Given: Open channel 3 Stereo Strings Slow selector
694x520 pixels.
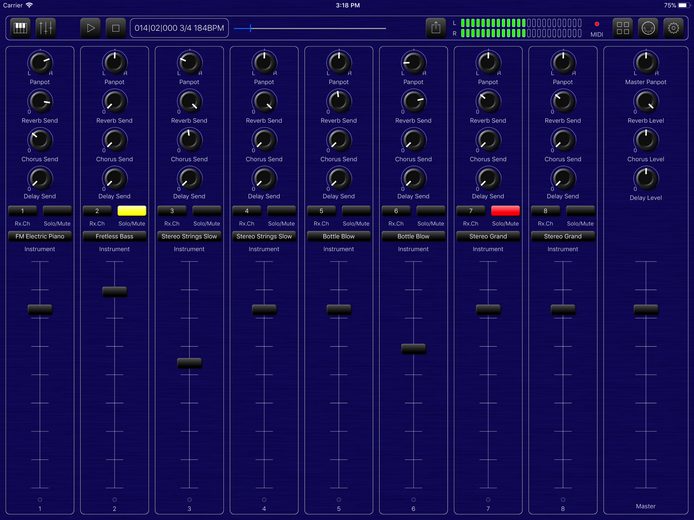Looking at the screenshot, I should (189, 236).
